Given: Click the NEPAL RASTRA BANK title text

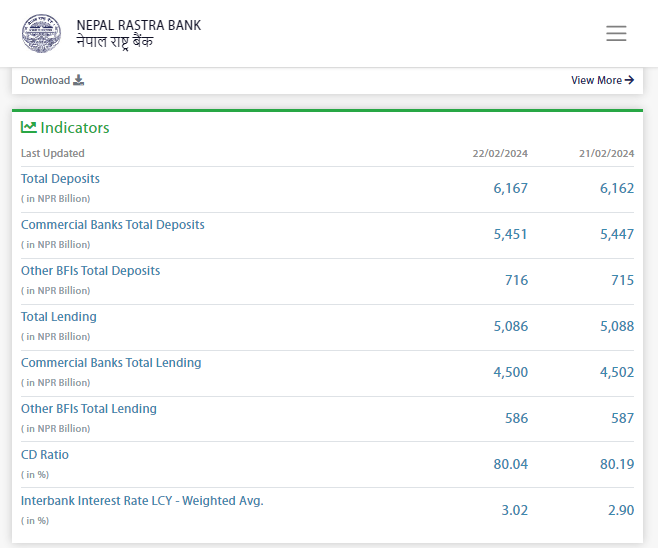Looking at the screenshot, I should (x=139, y=25).
